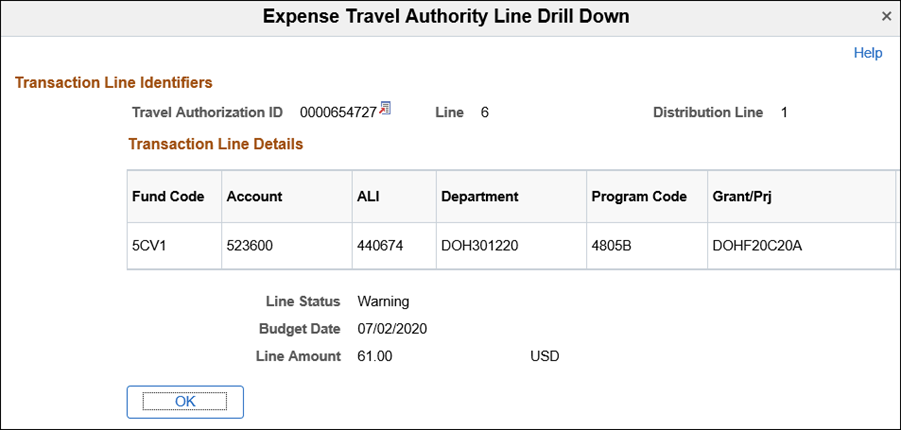Click the Line Amount 61.00 value
The image size is (901, 430).
[x=374, y=356]
